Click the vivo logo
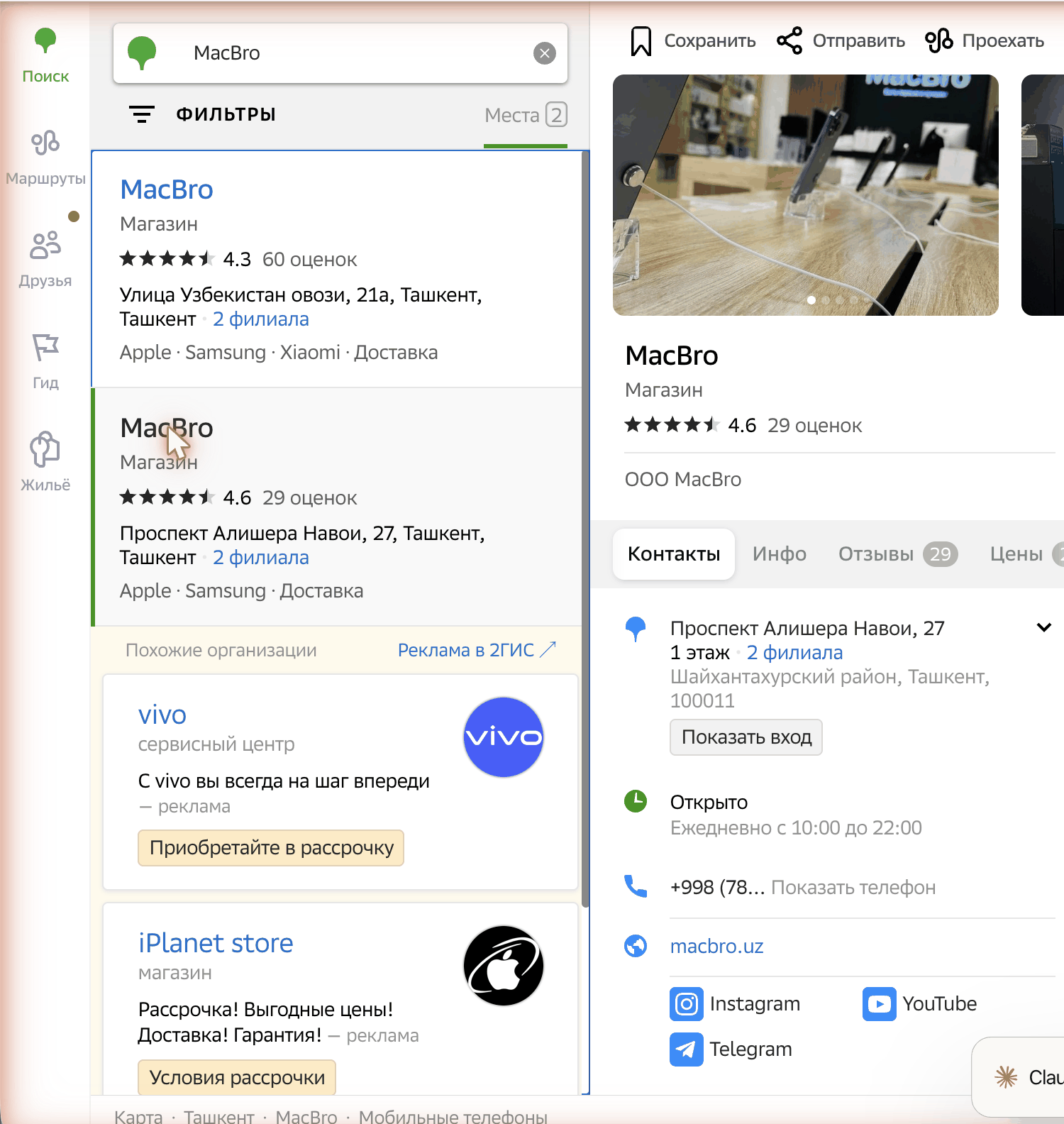This screenshot has width=1064, height=1124. pyautogui.click(x=504, y=737)
